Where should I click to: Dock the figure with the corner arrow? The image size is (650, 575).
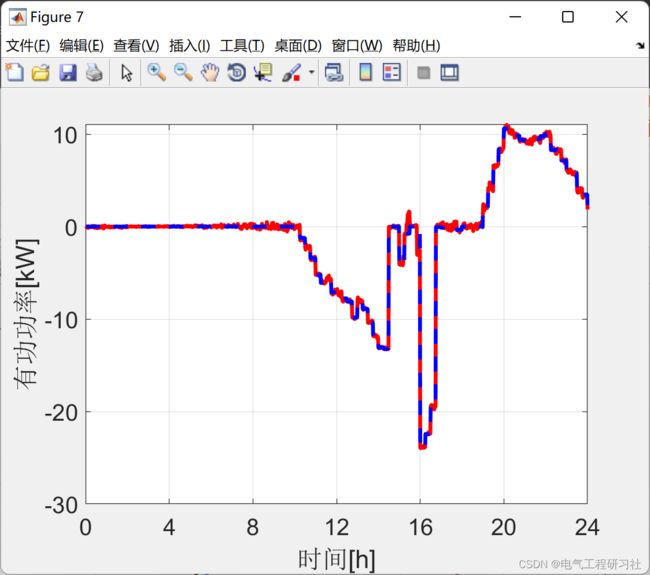click(x=640, y=46)
